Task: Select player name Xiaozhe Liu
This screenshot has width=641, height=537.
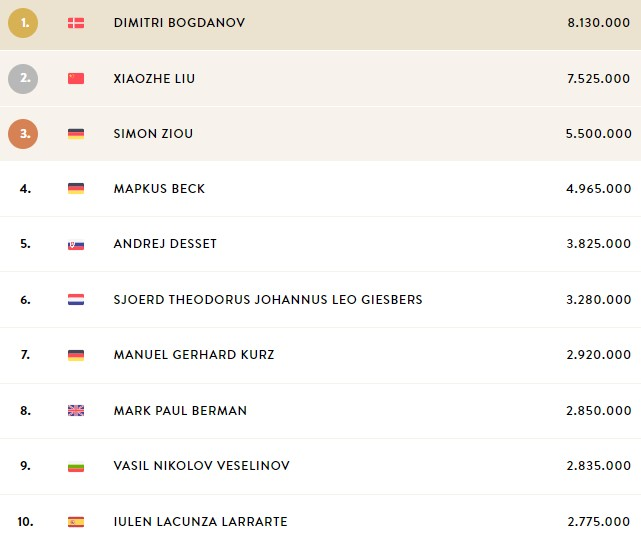Action: click(x=154, y=78)
